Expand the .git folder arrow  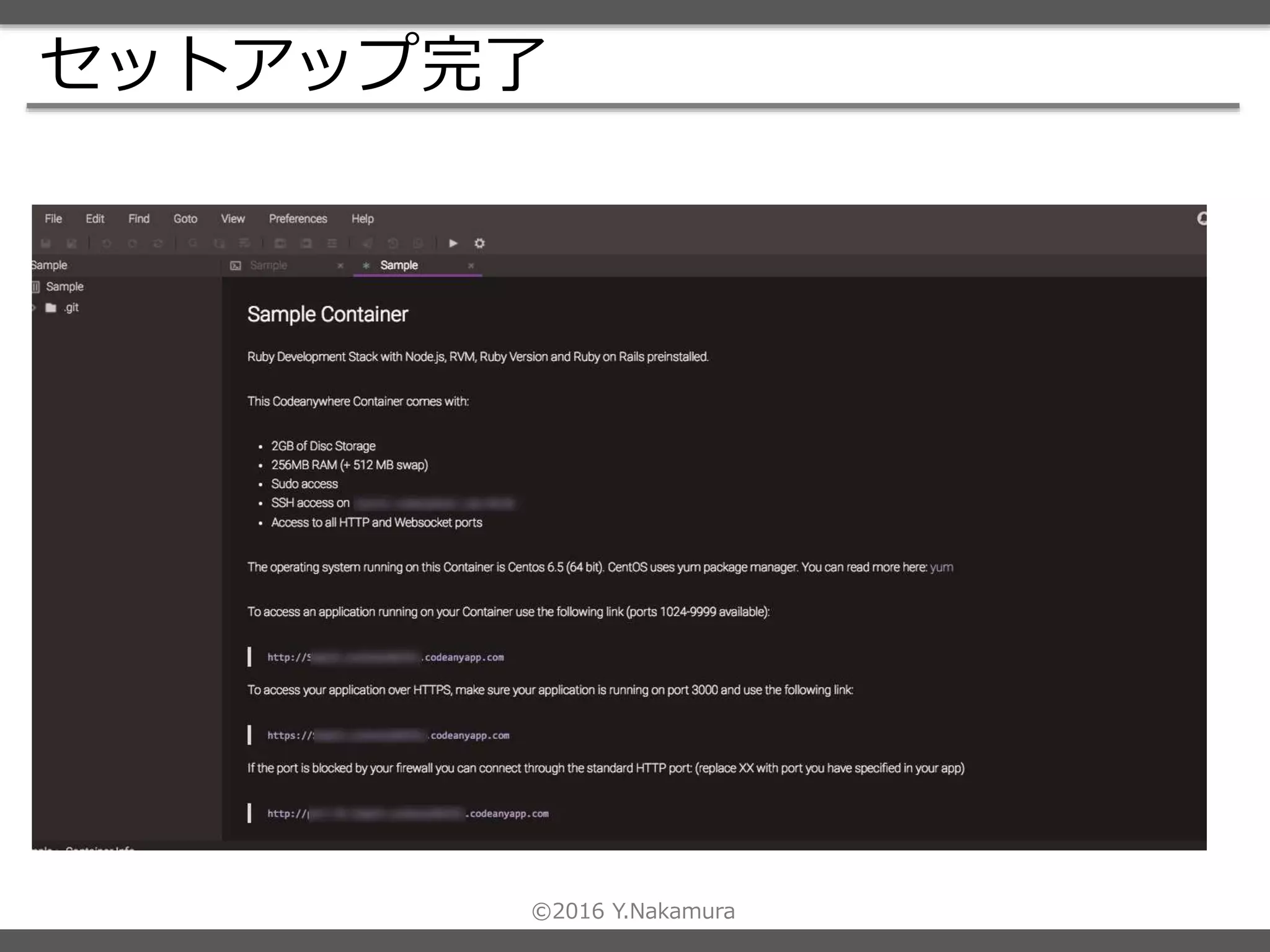pos(34,308)
